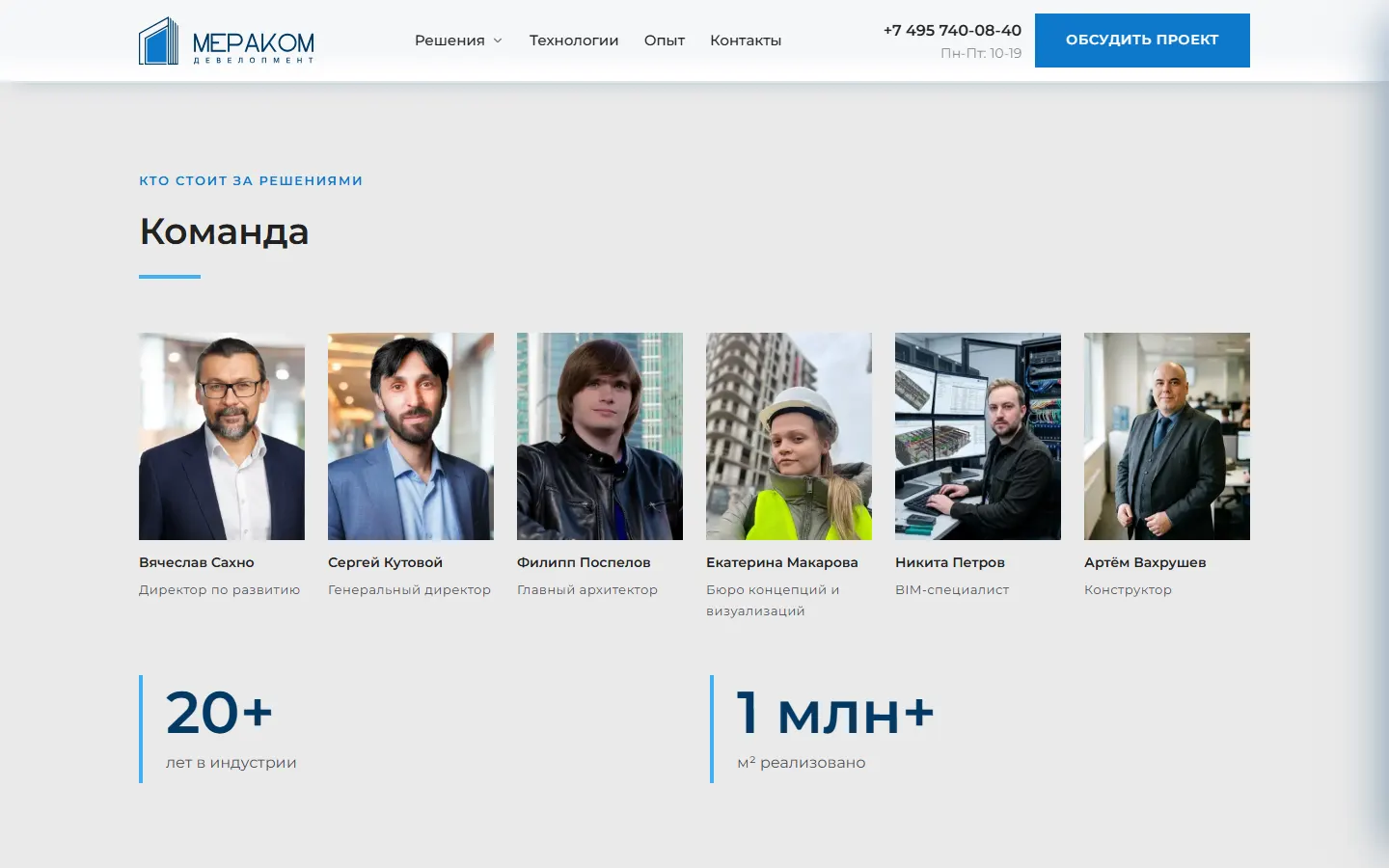The width and height of the screenshot is (1389, 868).
Task: Select the name Артём Вахрушев
Action: pyautogui.click(x=1145, y=562)
